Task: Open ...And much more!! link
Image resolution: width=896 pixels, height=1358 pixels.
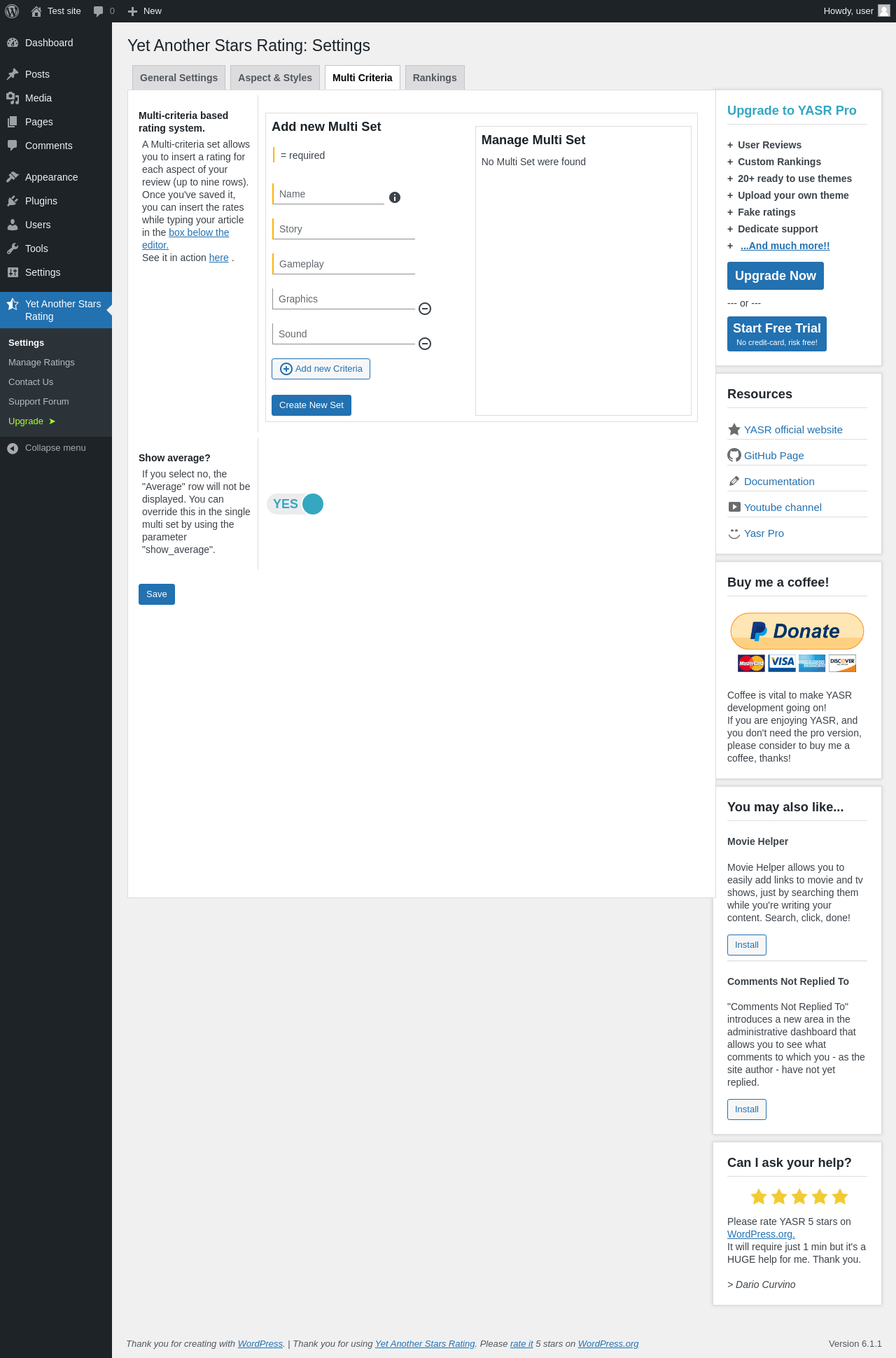Action: 785,246
